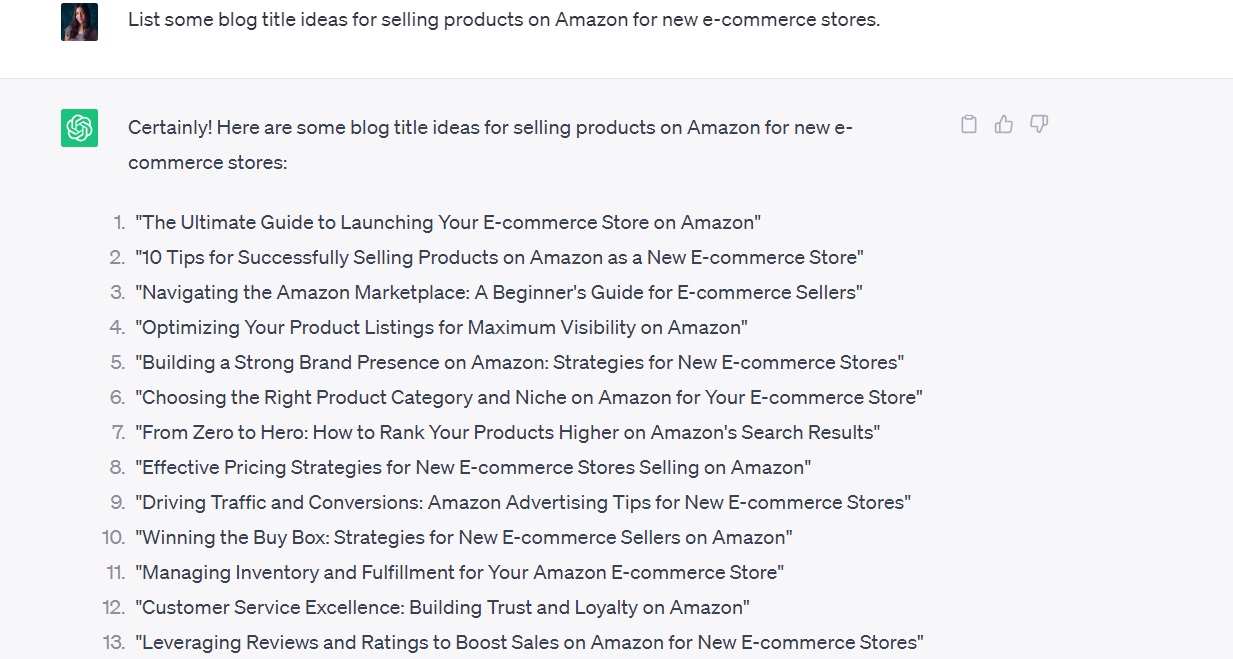Select "The Ultimate Guide to Launching" title
Image resolution: width=1233 pixels, height=659 pixels.
pyautogui.click(x=448, y=222)
